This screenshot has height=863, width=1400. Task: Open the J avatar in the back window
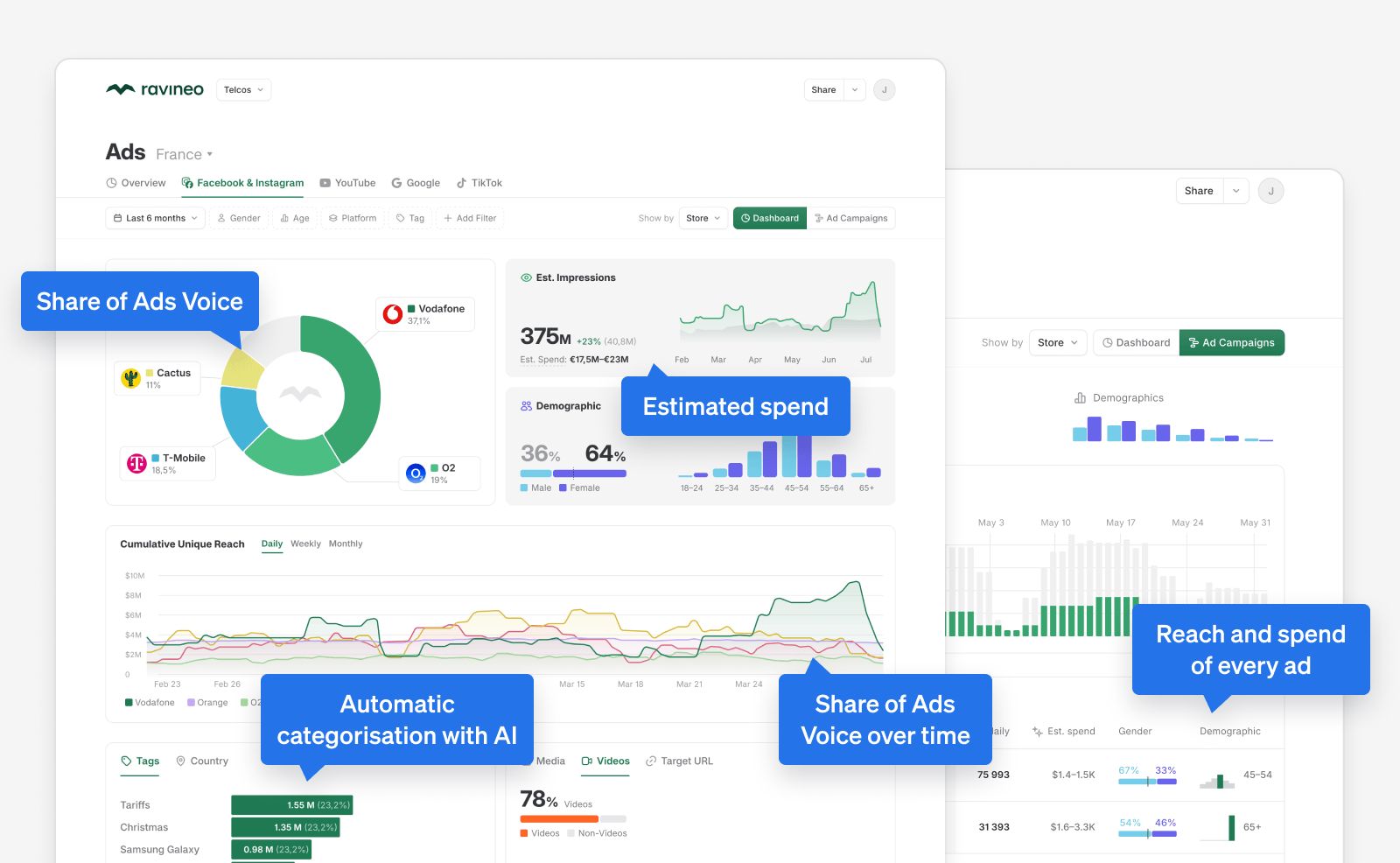(x=1270, y=191)
